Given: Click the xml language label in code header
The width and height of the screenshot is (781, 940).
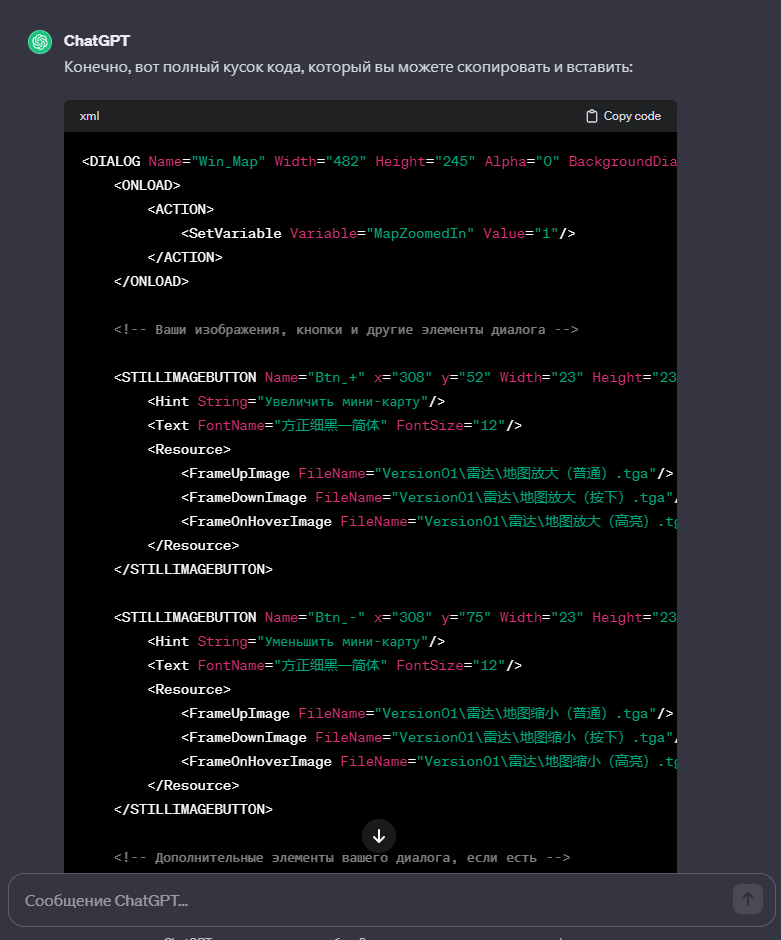Looking at the screenshot, I should pyautogui.click(x=89, y=116).
